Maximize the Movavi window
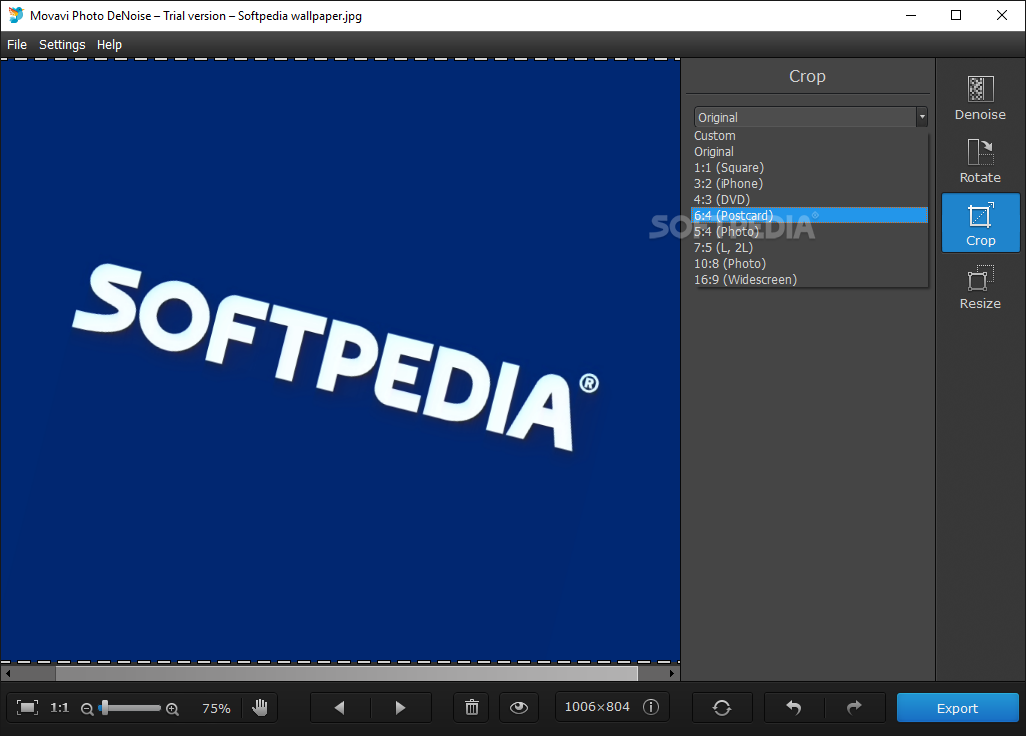The image size is (1026, 736). click(x=956, y=15)
